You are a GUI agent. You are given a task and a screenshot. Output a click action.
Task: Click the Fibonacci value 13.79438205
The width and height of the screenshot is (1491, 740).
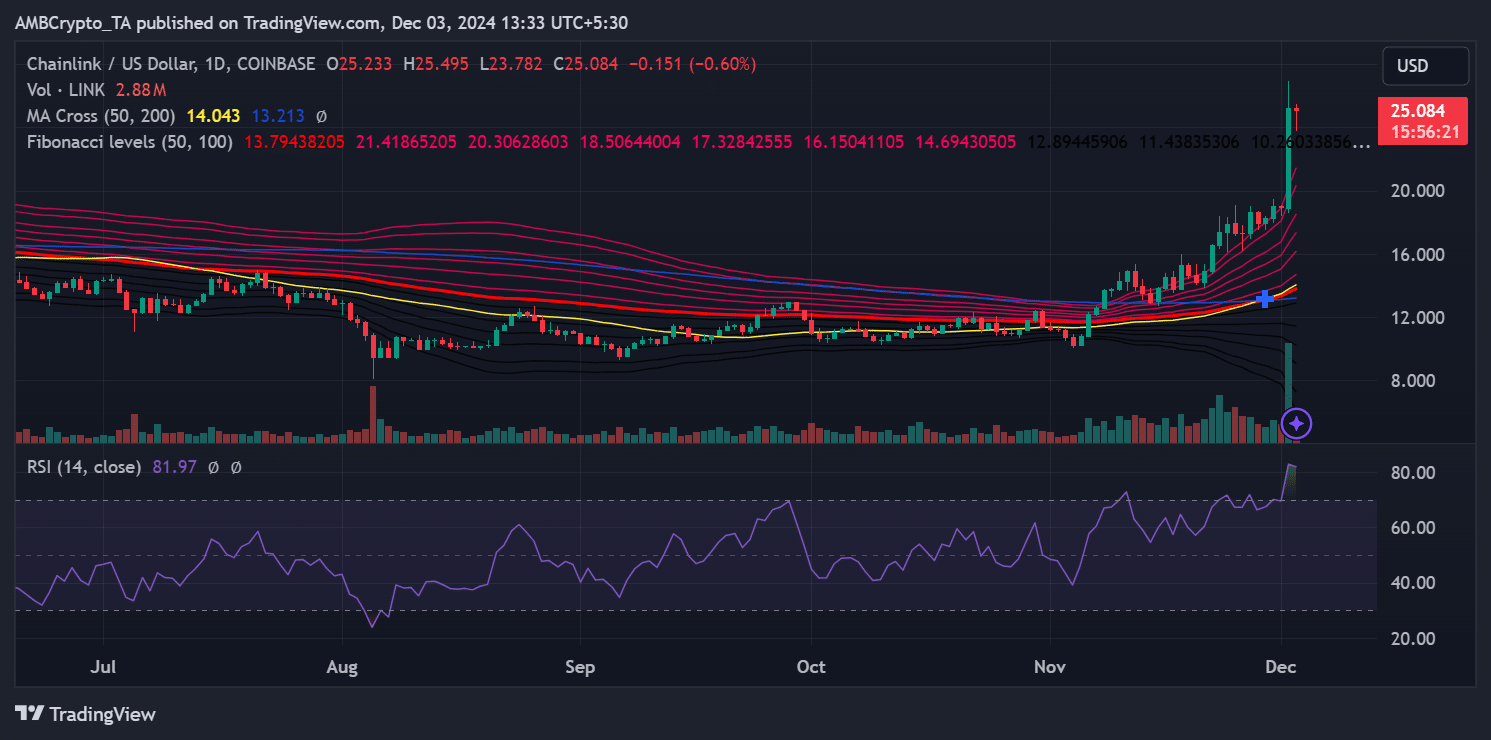point(293,142)
